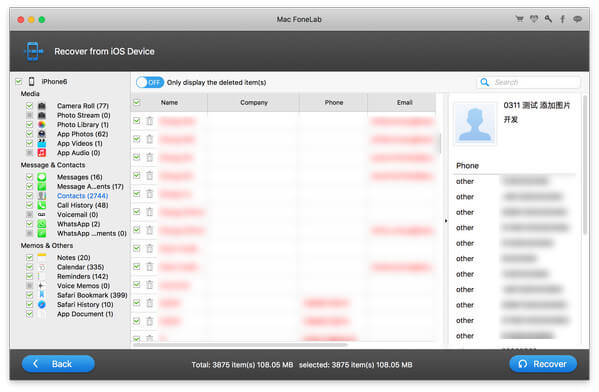Click the Calendar icon

click(x=42, y=267)
